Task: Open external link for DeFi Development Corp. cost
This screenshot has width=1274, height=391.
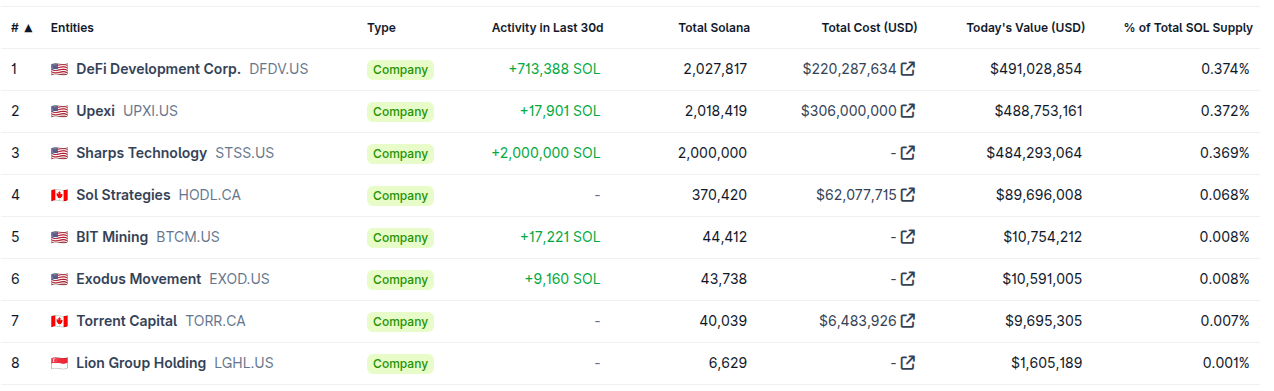Action: coord(908,69)
